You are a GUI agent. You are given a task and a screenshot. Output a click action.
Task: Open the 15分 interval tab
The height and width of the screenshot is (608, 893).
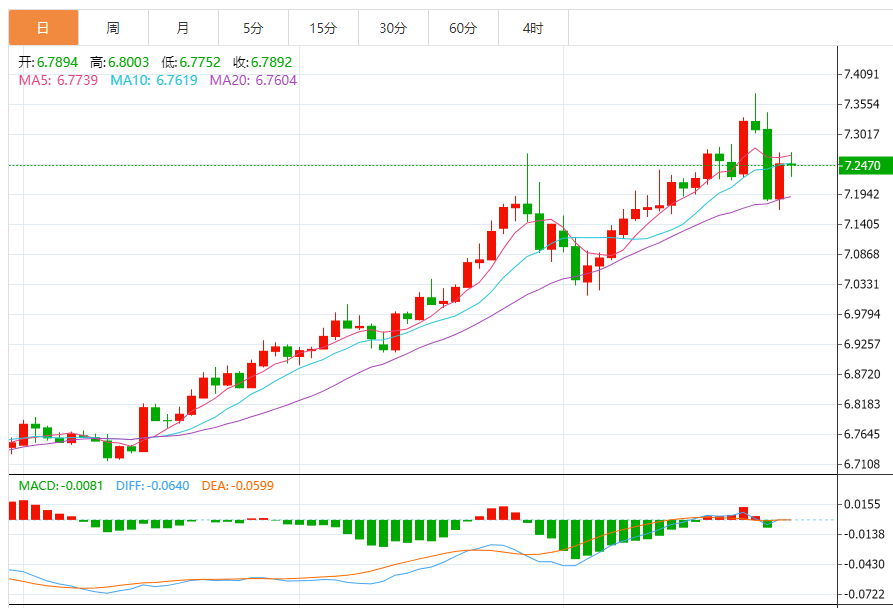pos(323,27)
